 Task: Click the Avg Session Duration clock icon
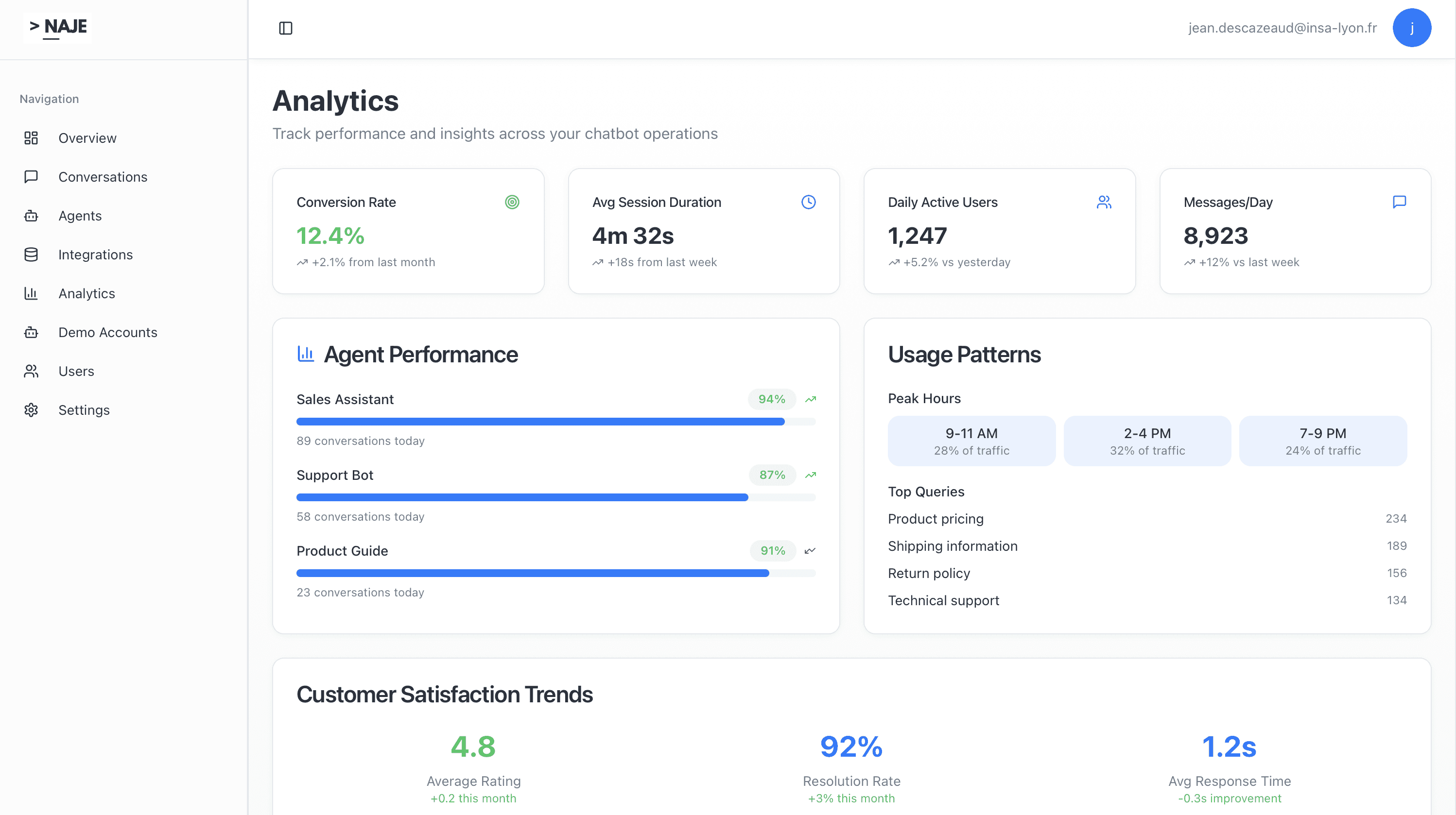point(808,202)
